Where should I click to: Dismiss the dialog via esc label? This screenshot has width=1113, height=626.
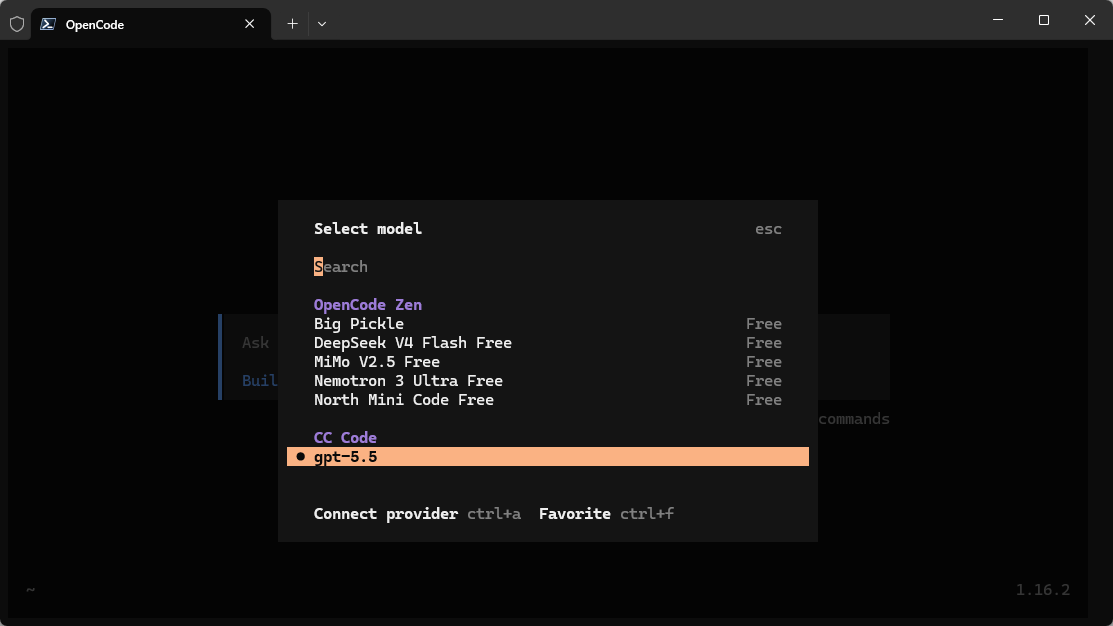point(768,229)
